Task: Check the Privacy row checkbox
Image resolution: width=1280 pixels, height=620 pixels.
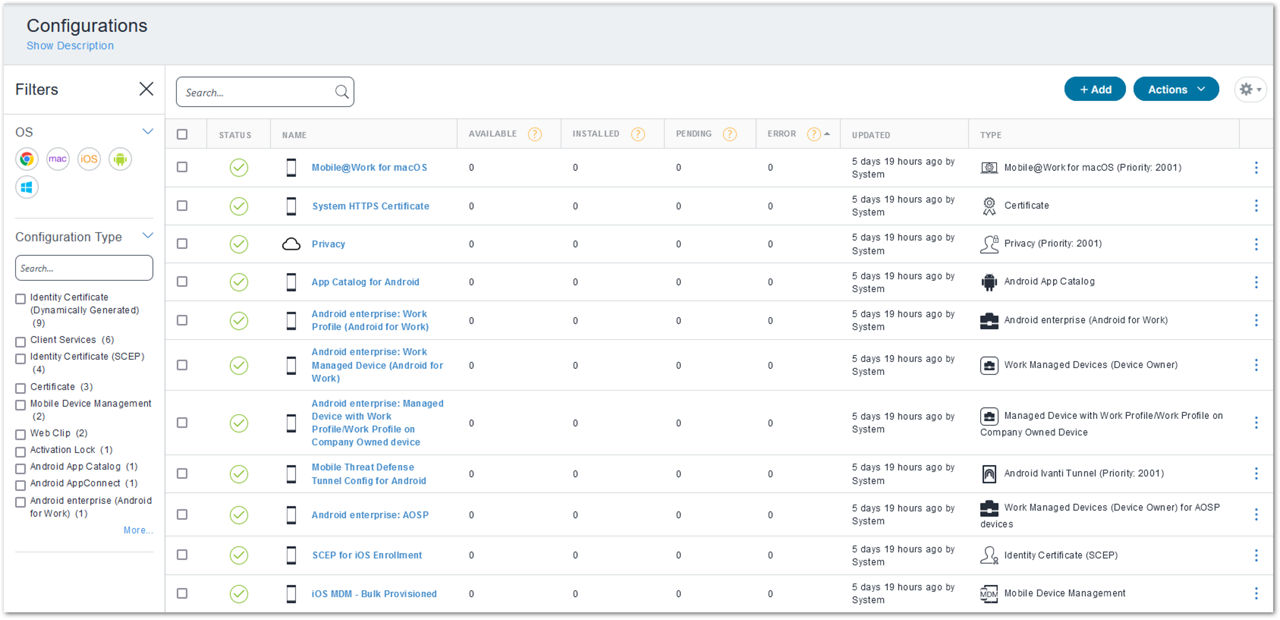Action: point(182,243)
